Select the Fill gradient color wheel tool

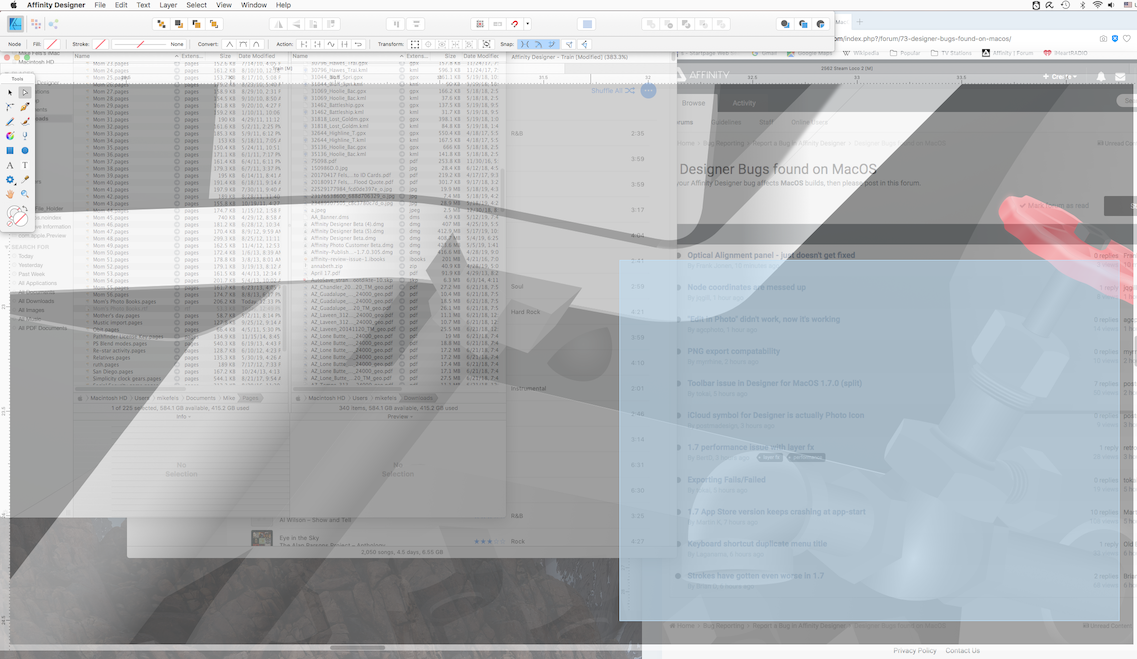click(10, 136)
